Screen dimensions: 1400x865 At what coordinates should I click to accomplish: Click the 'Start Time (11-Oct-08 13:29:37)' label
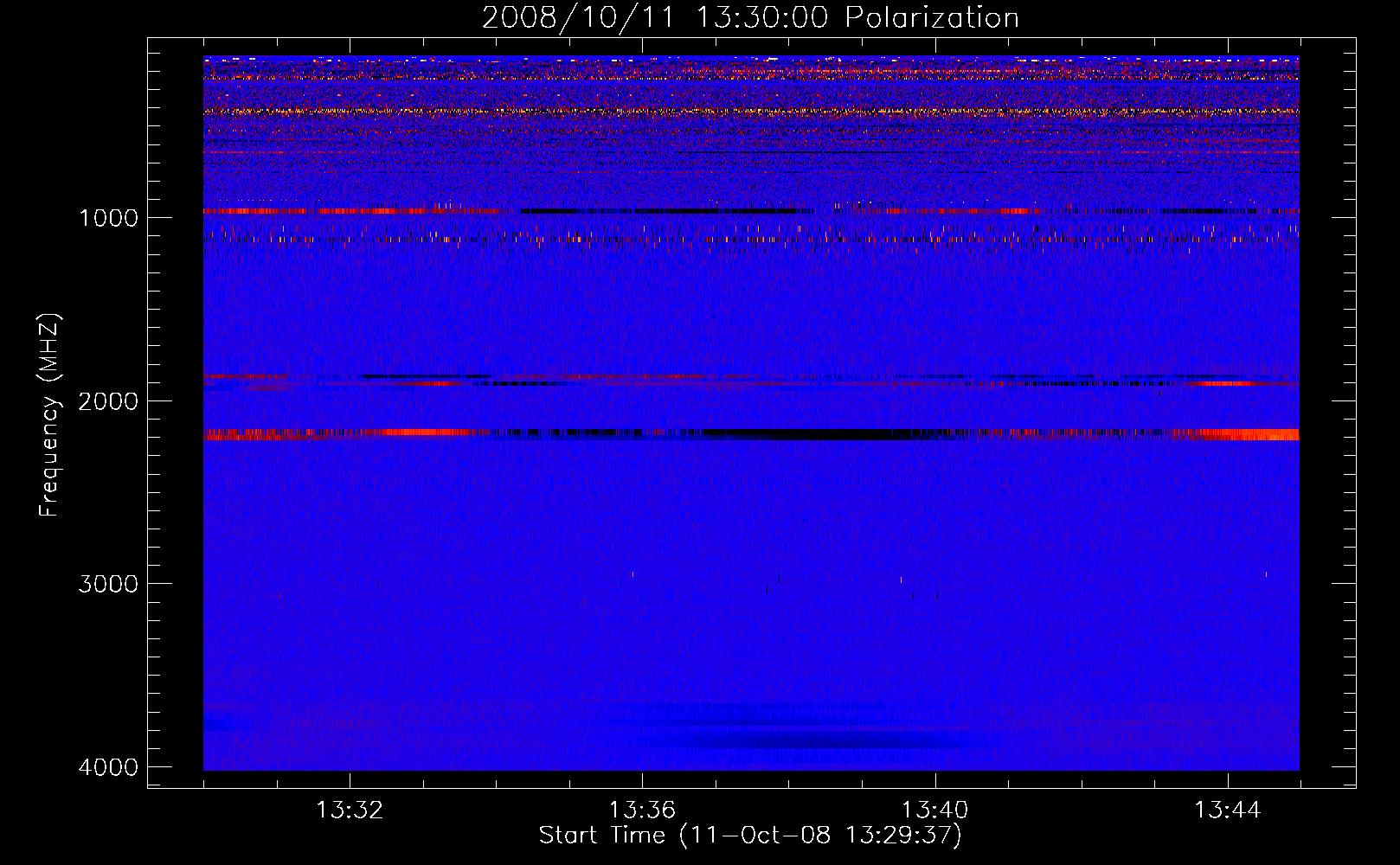click(x=750, y=835)
